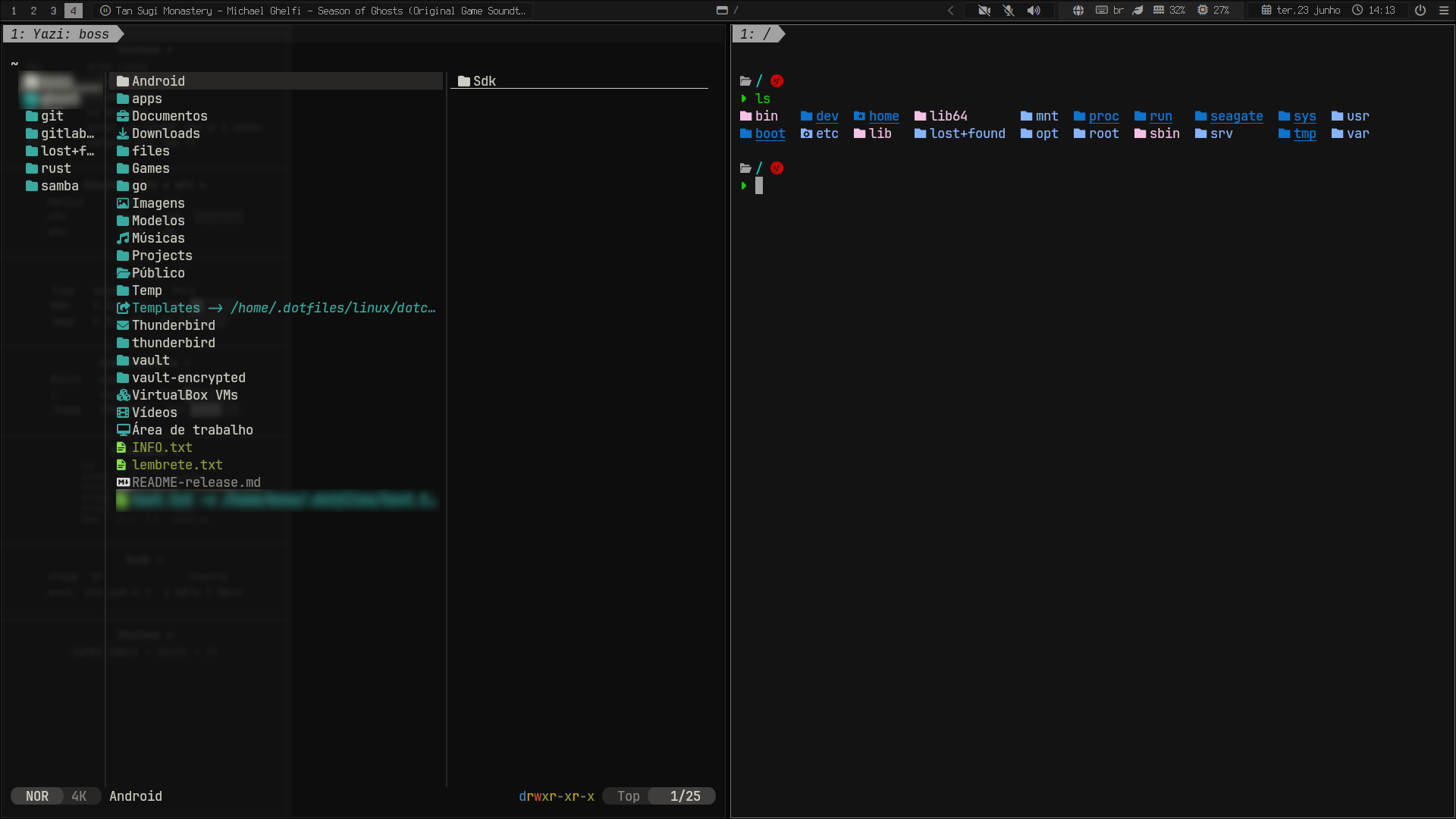Viewport: 1456px width, 819px height.
Task: Click the CPU usage 27% indicator
Action: 1213,11
